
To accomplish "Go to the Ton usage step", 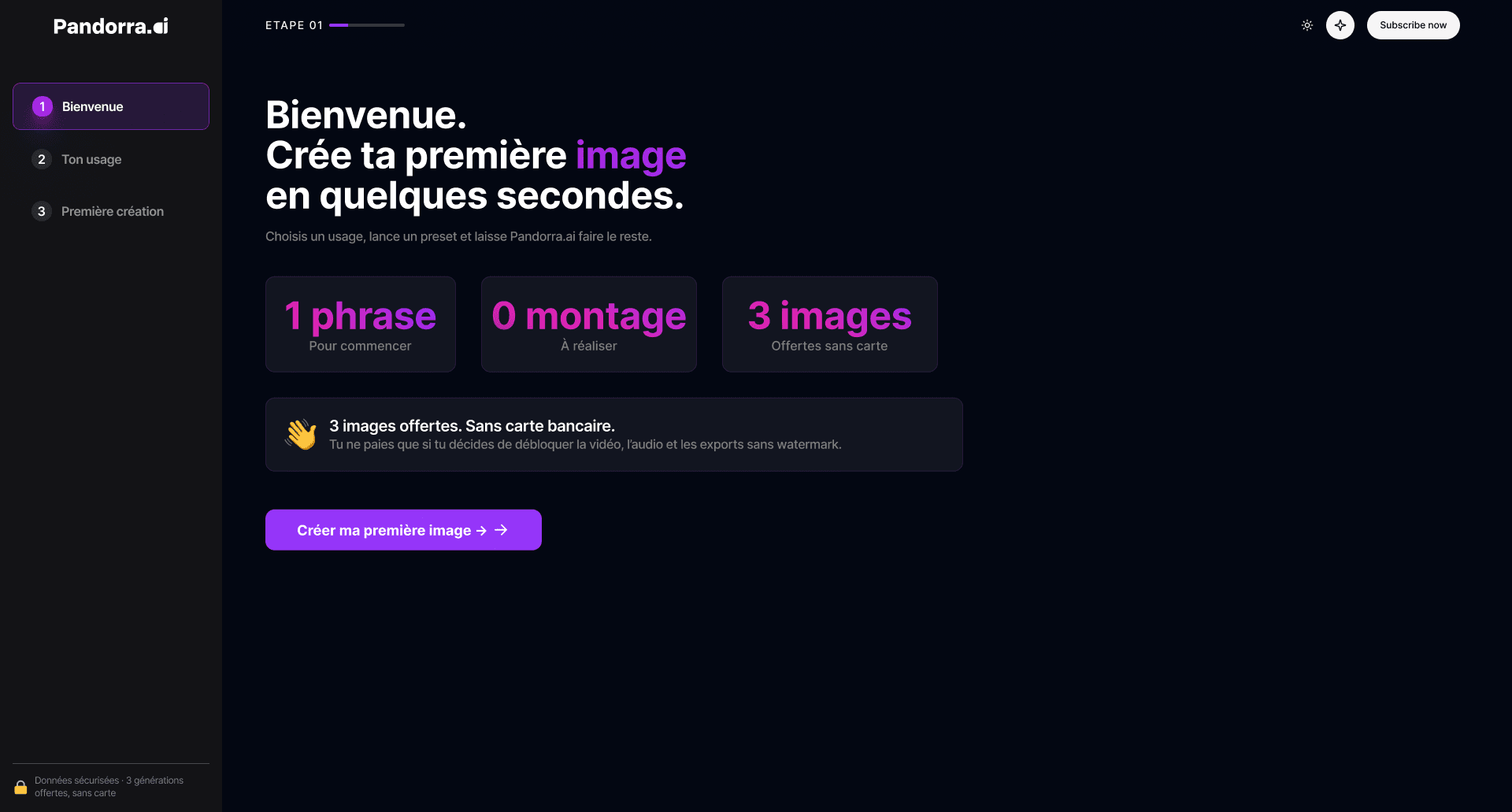I will [x=111, y=159].
